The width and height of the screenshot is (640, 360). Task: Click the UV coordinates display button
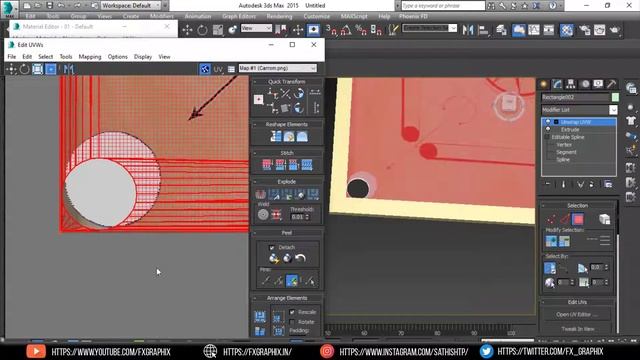click(x=218, y=69)
